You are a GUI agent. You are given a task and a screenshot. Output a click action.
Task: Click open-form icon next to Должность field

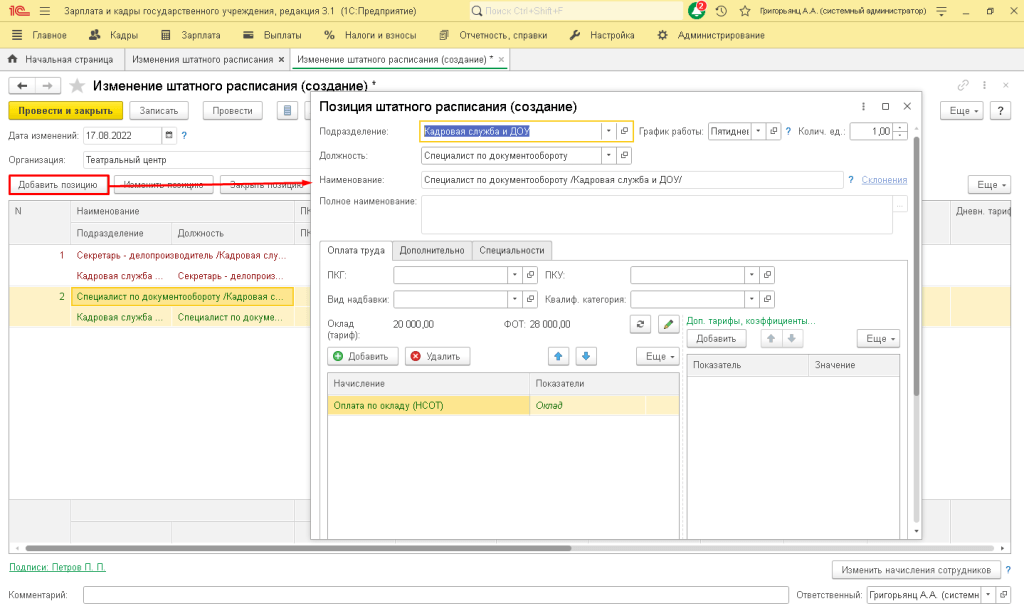point(624,156)
